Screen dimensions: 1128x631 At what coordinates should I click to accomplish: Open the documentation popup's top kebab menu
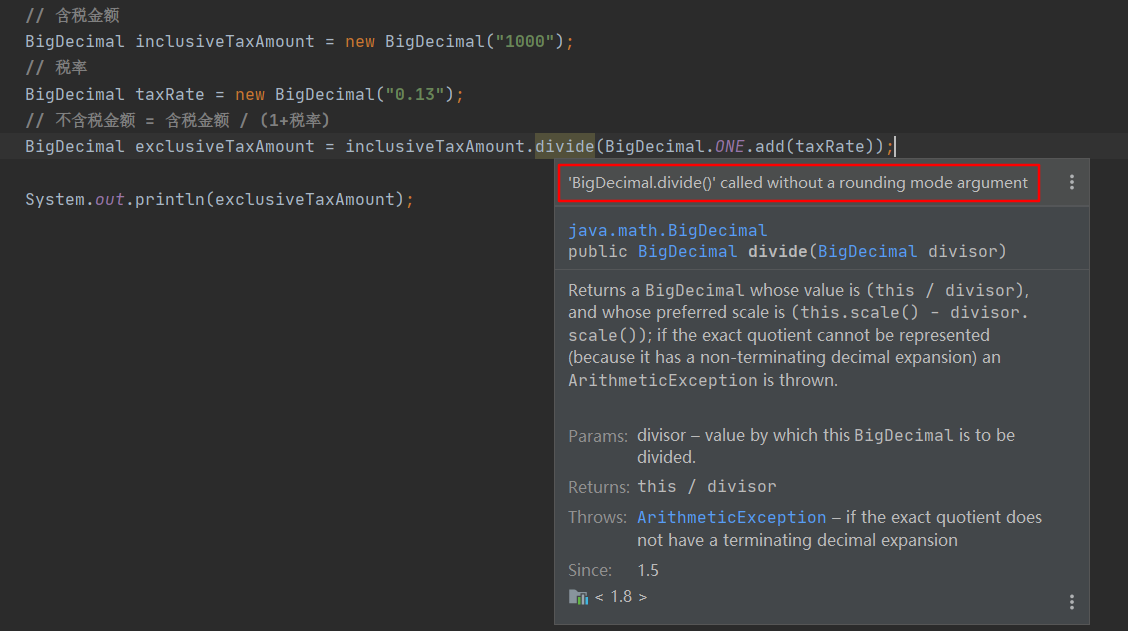(1071, 182)
